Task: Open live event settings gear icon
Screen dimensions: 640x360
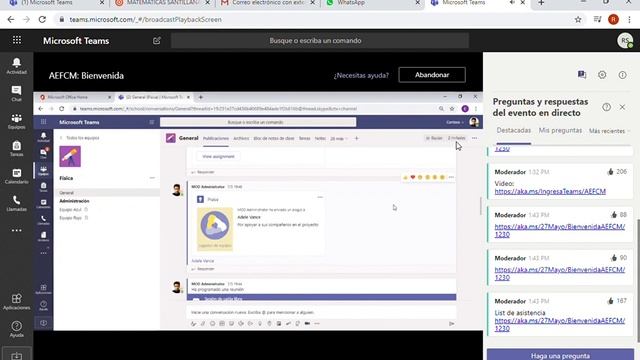Action: coord(602,75)
